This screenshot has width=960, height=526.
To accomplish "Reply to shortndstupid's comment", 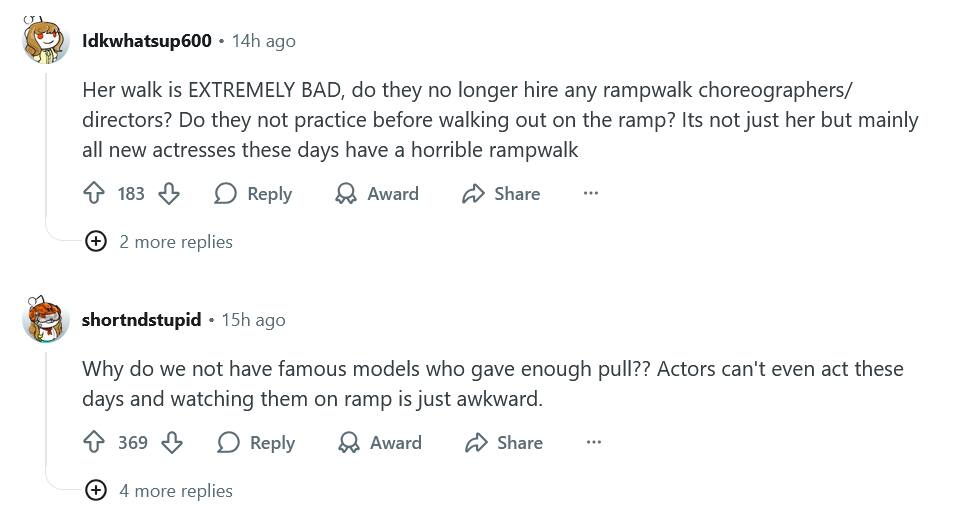I will (x=256, y=443).
